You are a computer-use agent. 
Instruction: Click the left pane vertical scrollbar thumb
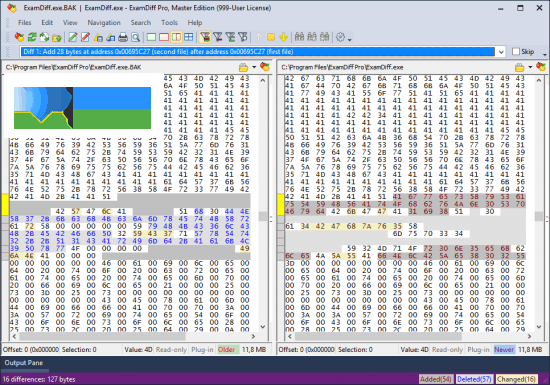coord(263,216)
